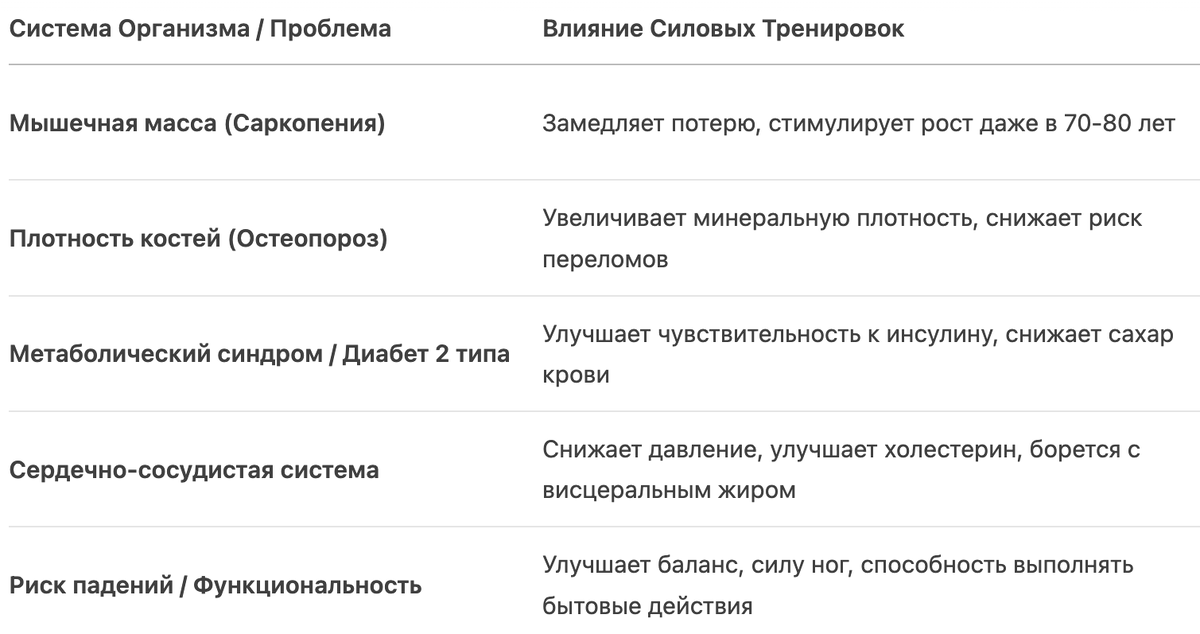Click the 'Влияние Силовых Тренировок' column header
1200x634 pixels.
point(723,29)
